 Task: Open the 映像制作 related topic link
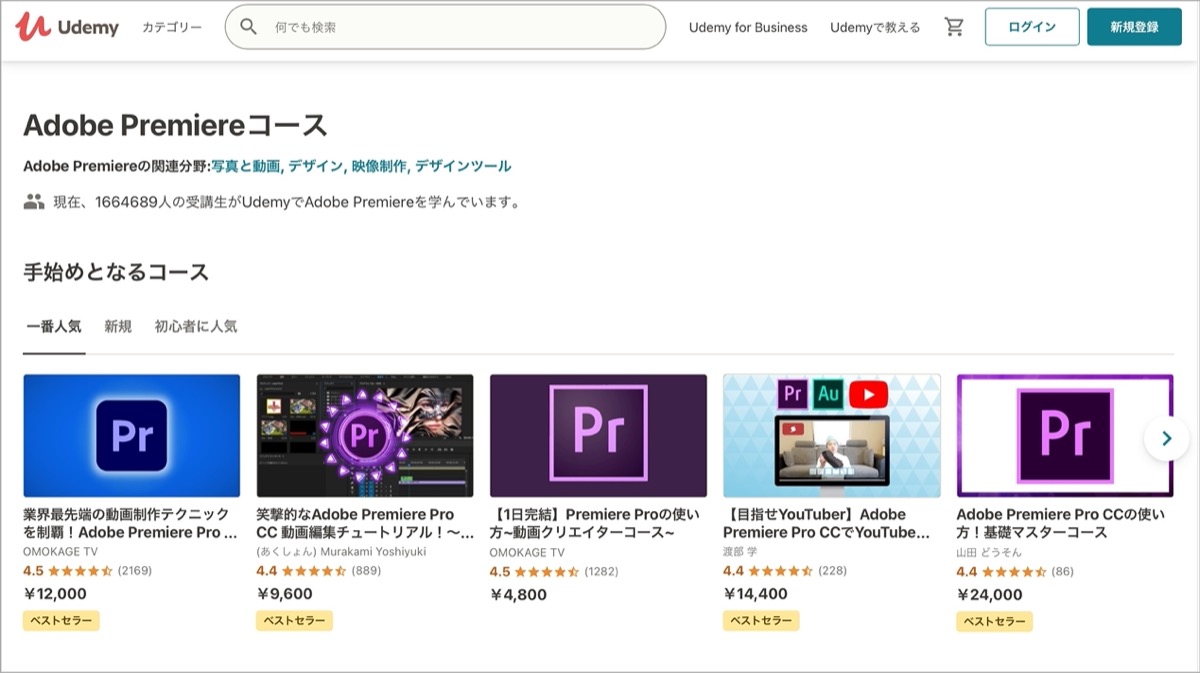(x=379, y=166)
